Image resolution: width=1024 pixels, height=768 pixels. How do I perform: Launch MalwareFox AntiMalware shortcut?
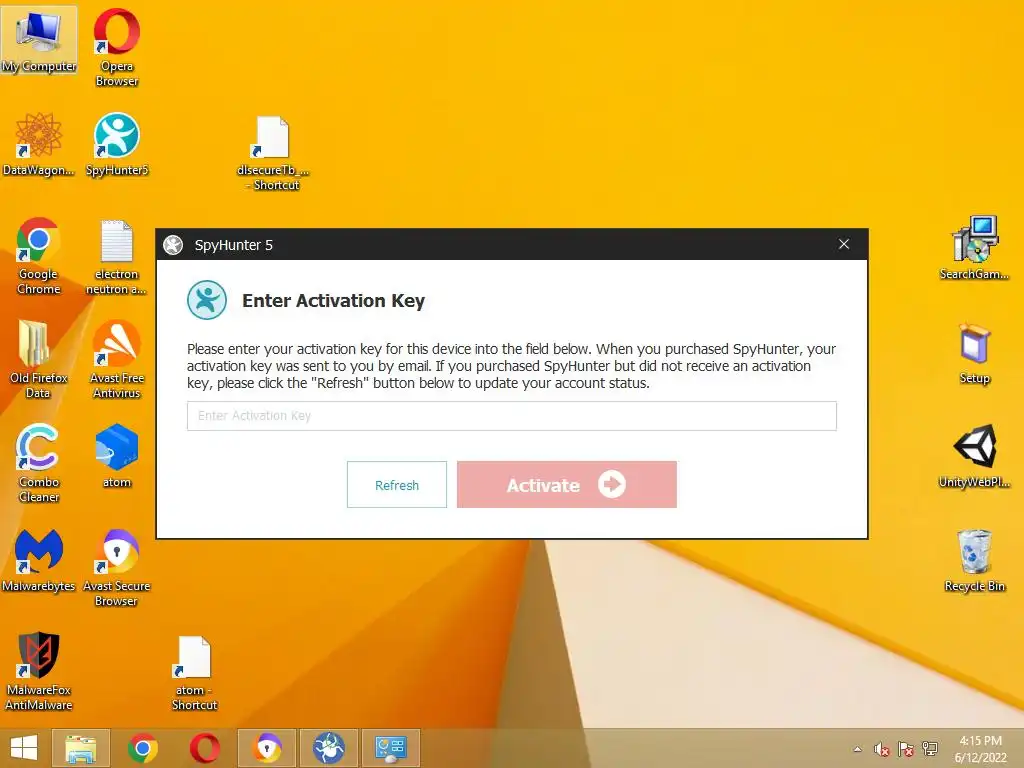point(39,671)
